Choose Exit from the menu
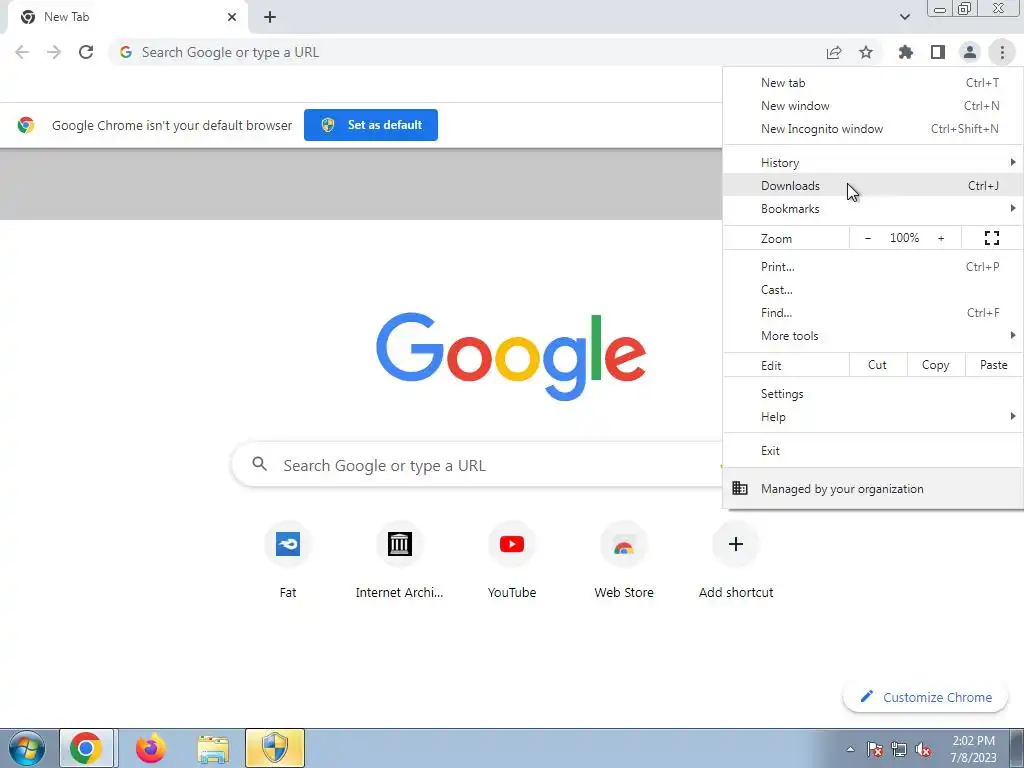The width and height of the screenshot is (1024, 768). click(873, 451)
